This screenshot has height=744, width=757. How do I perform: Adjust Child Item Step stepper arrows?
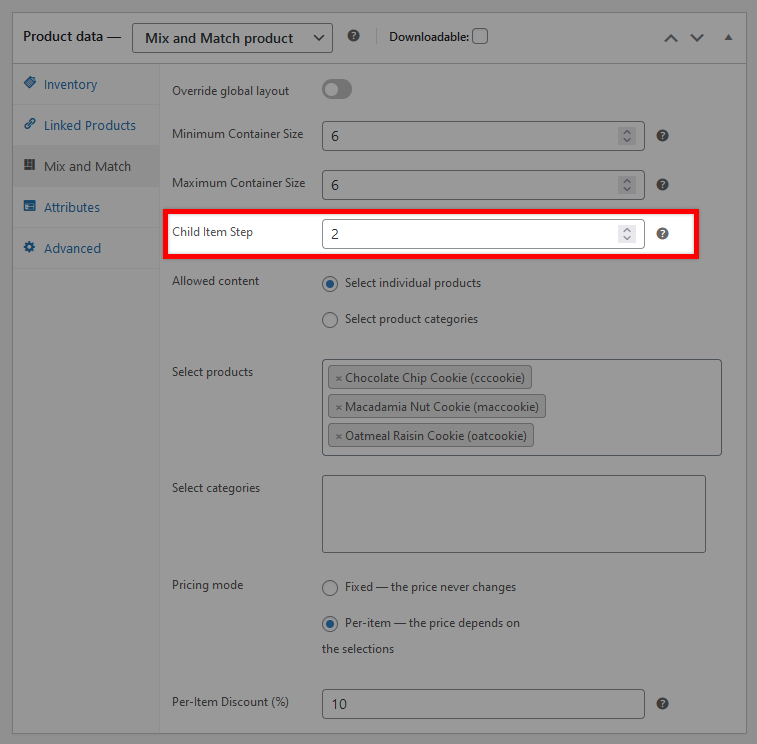tap(627, 234)
